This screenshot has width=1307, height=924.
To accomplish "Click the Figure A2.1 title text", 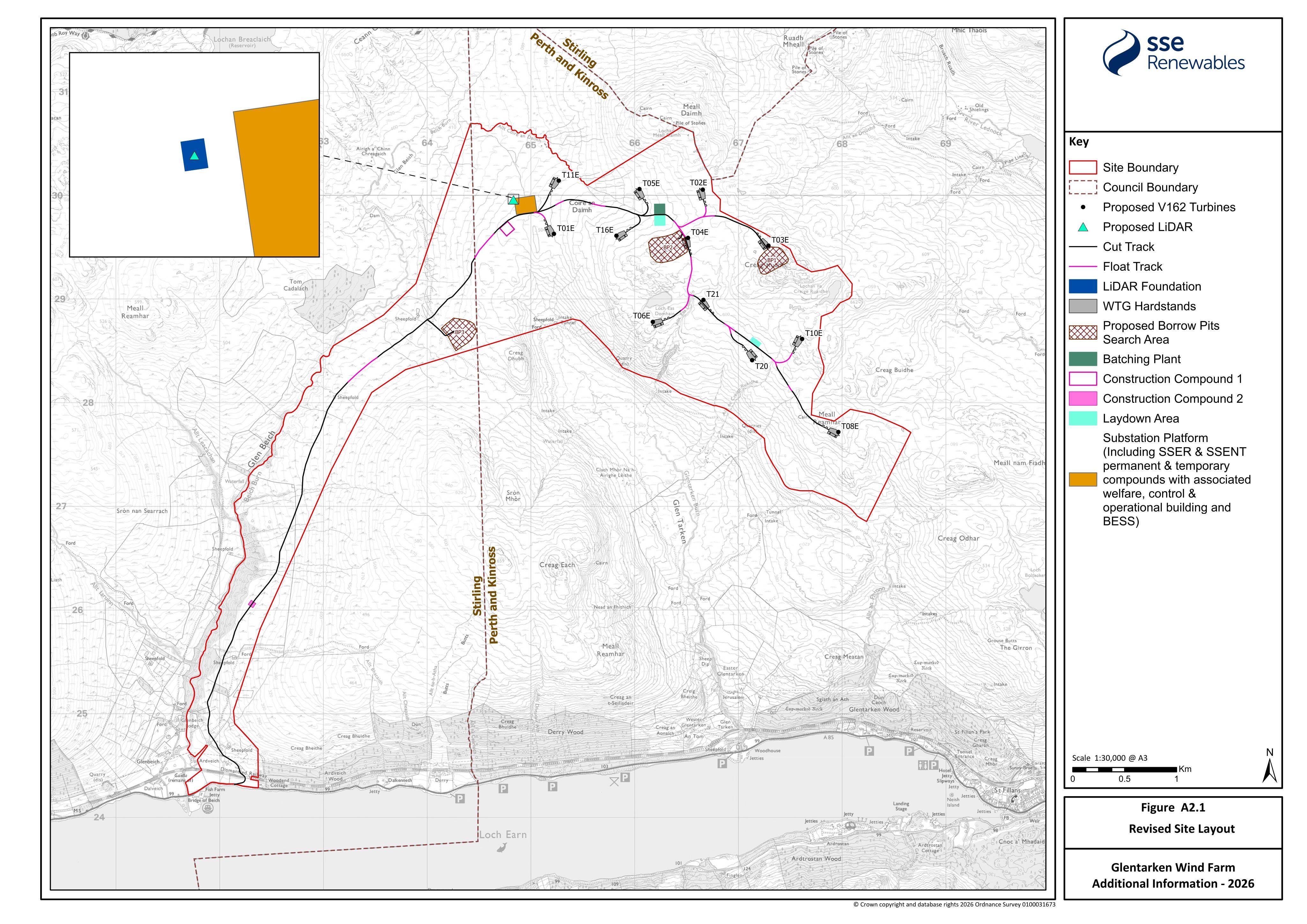I will point(1173,807).
